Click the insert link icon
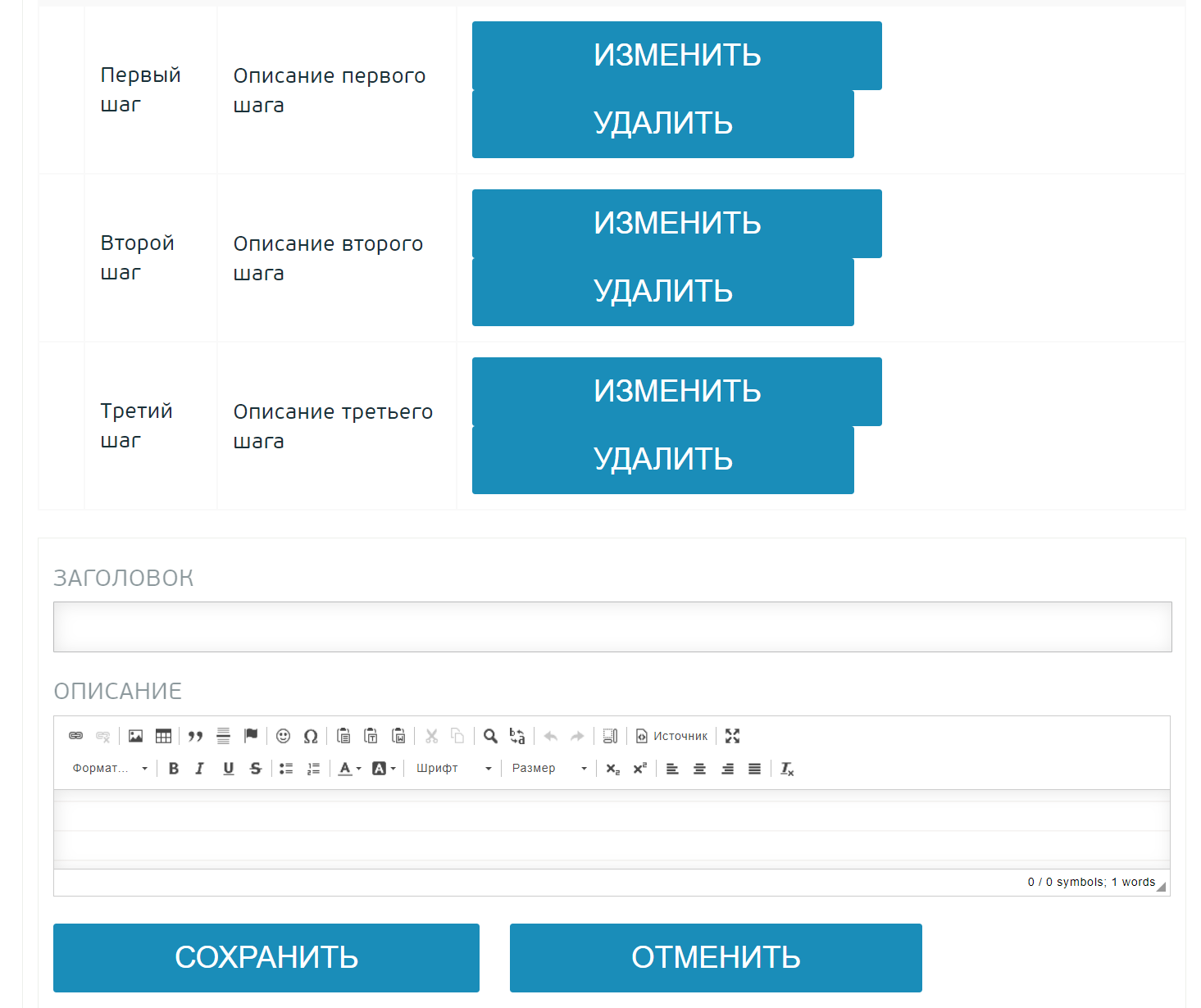 [75, 736]
